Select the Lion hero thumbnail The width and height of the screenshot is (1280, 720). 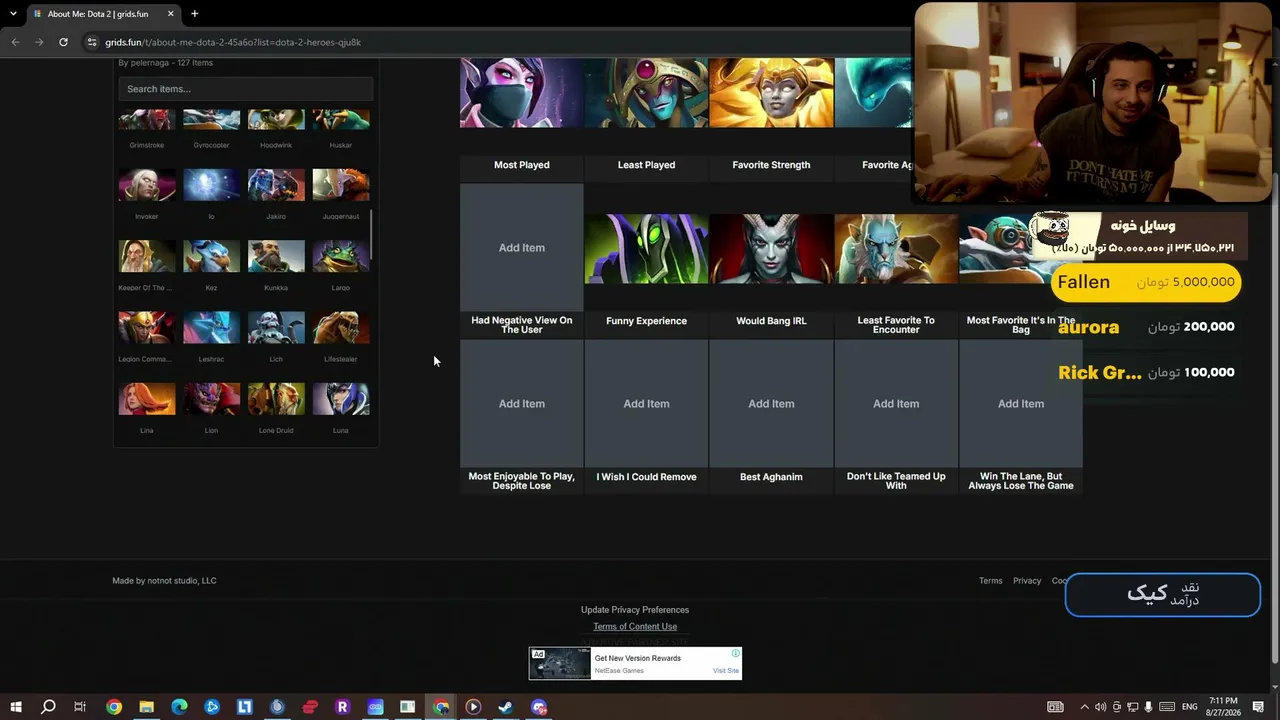click(211, 399)
